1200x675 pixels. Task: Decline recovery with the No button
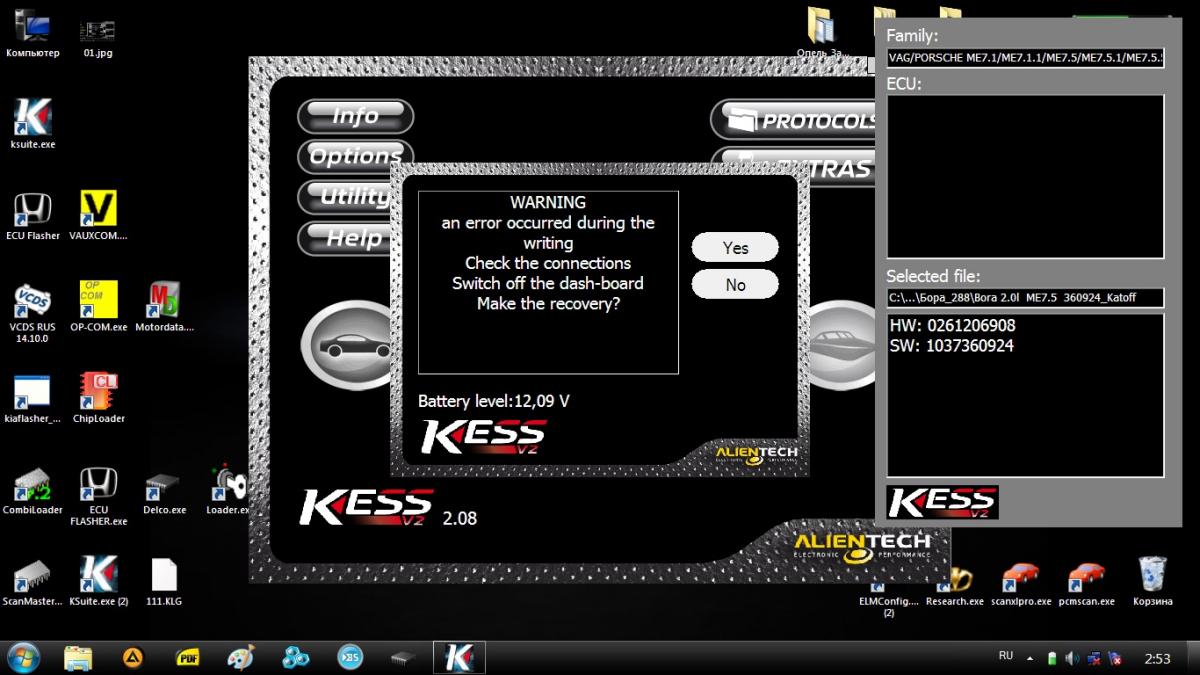pos(735,285)
